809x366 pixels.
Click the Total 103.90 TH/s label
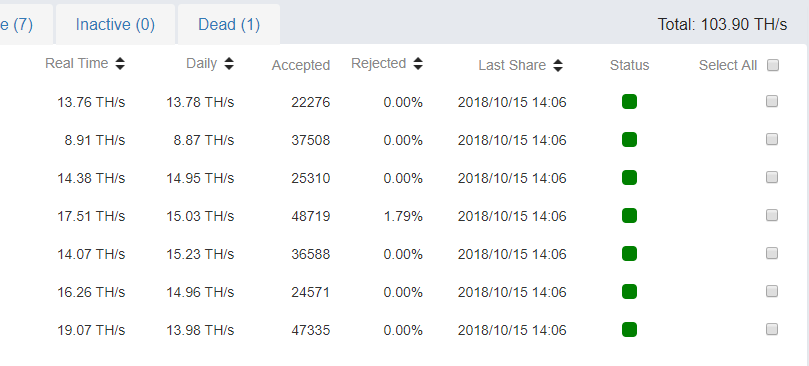tap(722, 24)
